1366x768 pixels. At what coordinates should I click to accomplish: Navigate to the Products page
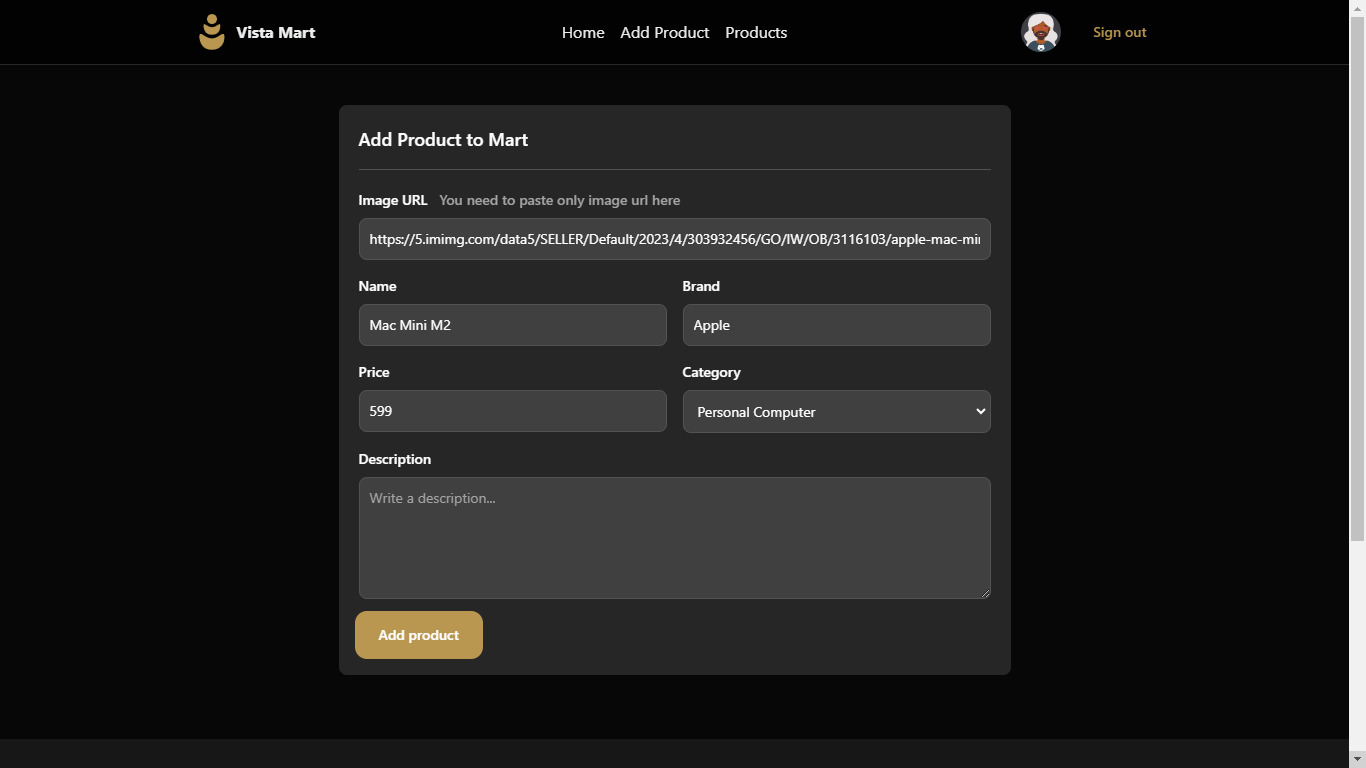756,32
